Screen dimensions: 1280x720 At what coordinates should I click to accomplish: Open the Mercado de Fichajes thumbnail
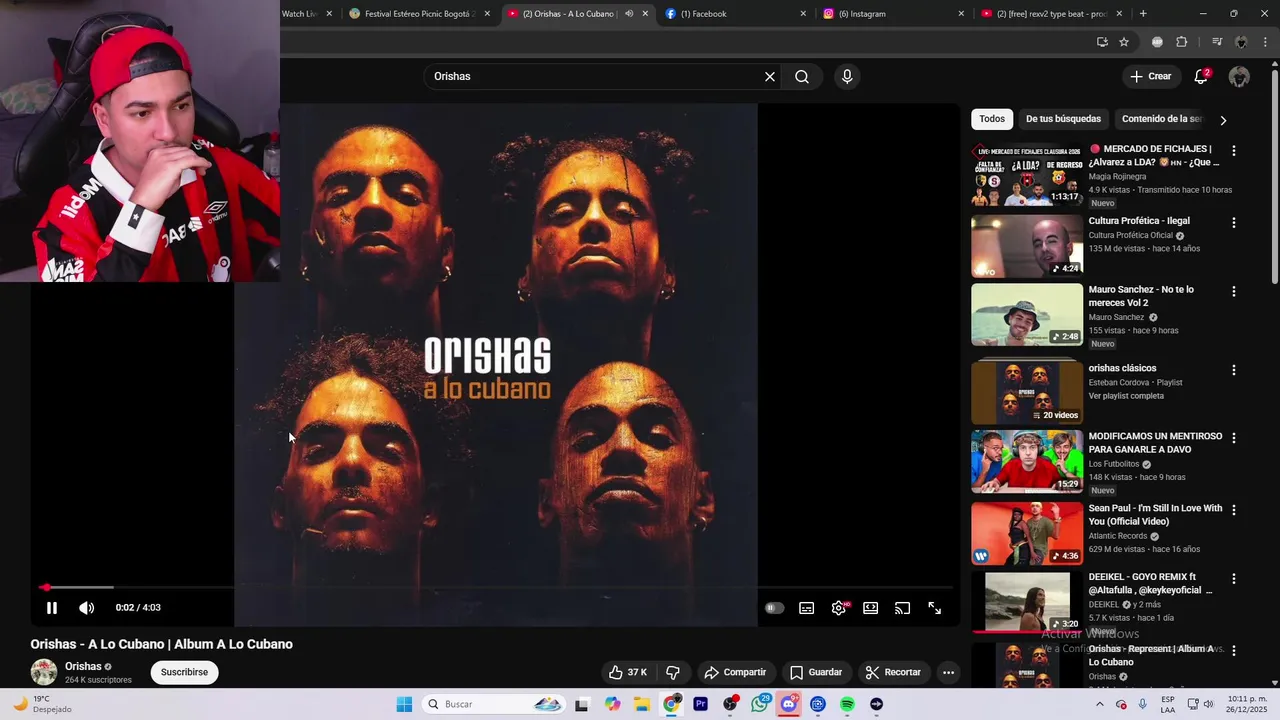[x=1027, y=174]
